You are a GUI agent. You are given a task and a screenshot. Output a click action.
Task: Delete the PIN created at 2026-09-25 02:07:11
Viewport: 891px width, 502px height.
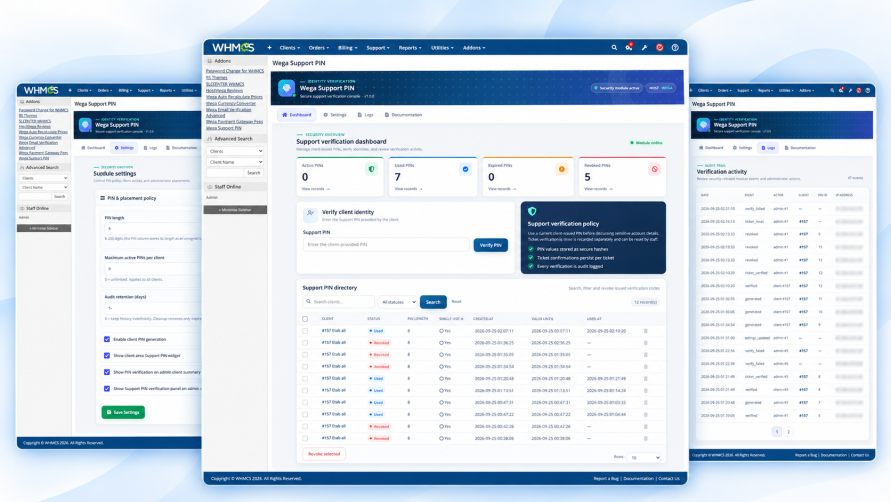click(646, 331)
